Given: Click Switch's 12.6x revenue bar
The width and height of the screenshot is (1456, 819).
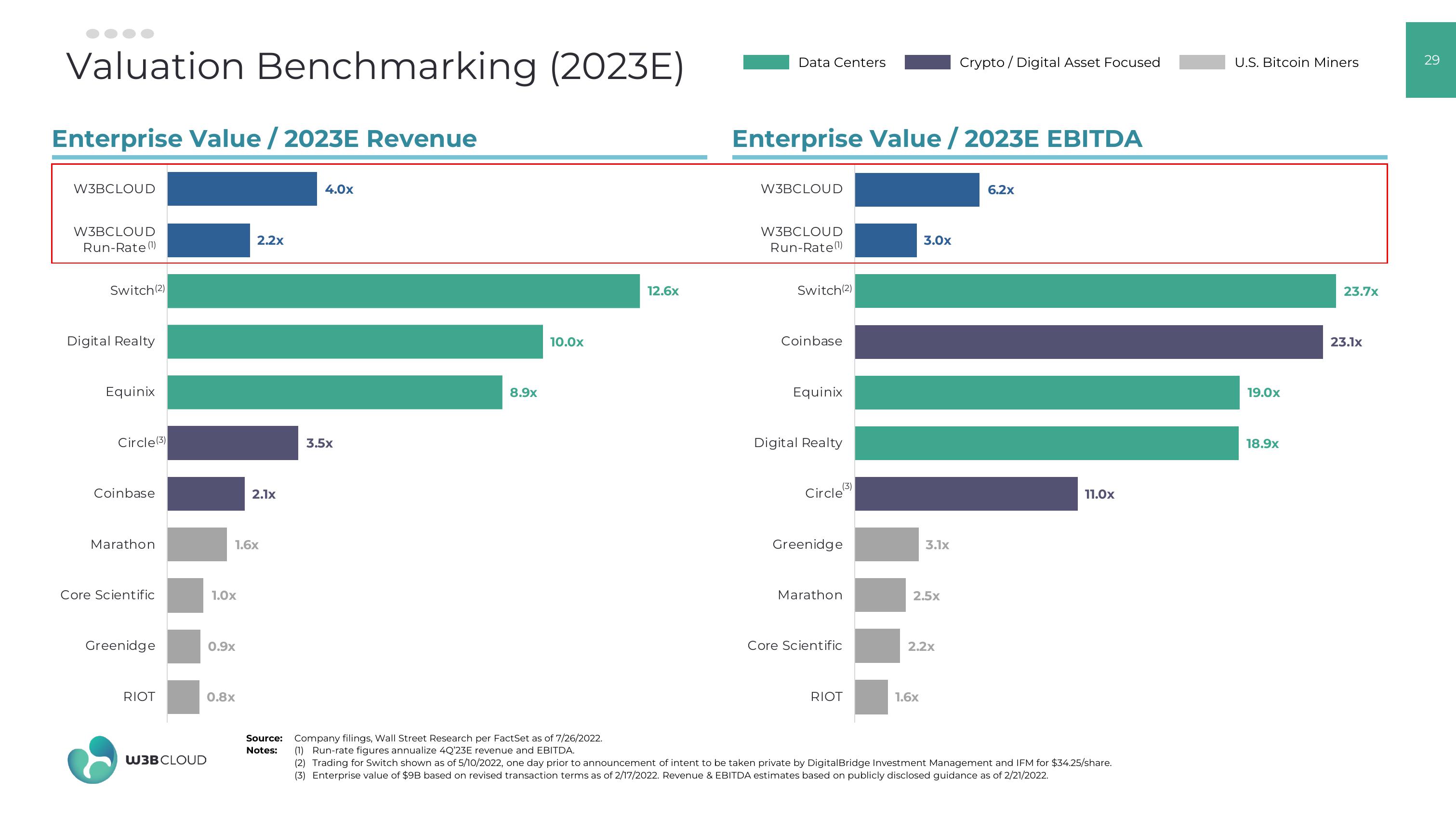Looking at the screenshot, I should tap(404, 291).
